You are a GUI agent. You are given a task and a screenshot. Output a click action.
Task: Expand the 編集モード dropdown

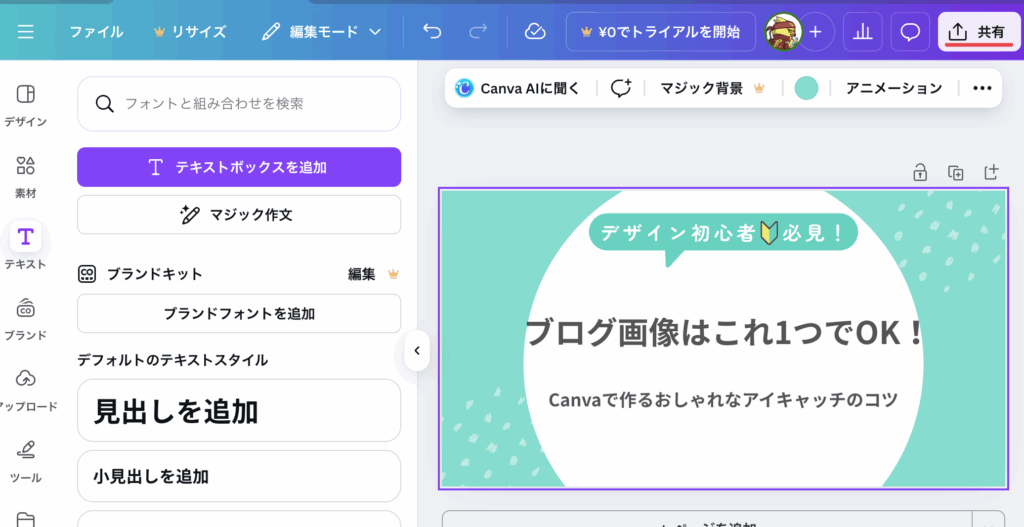322,32
